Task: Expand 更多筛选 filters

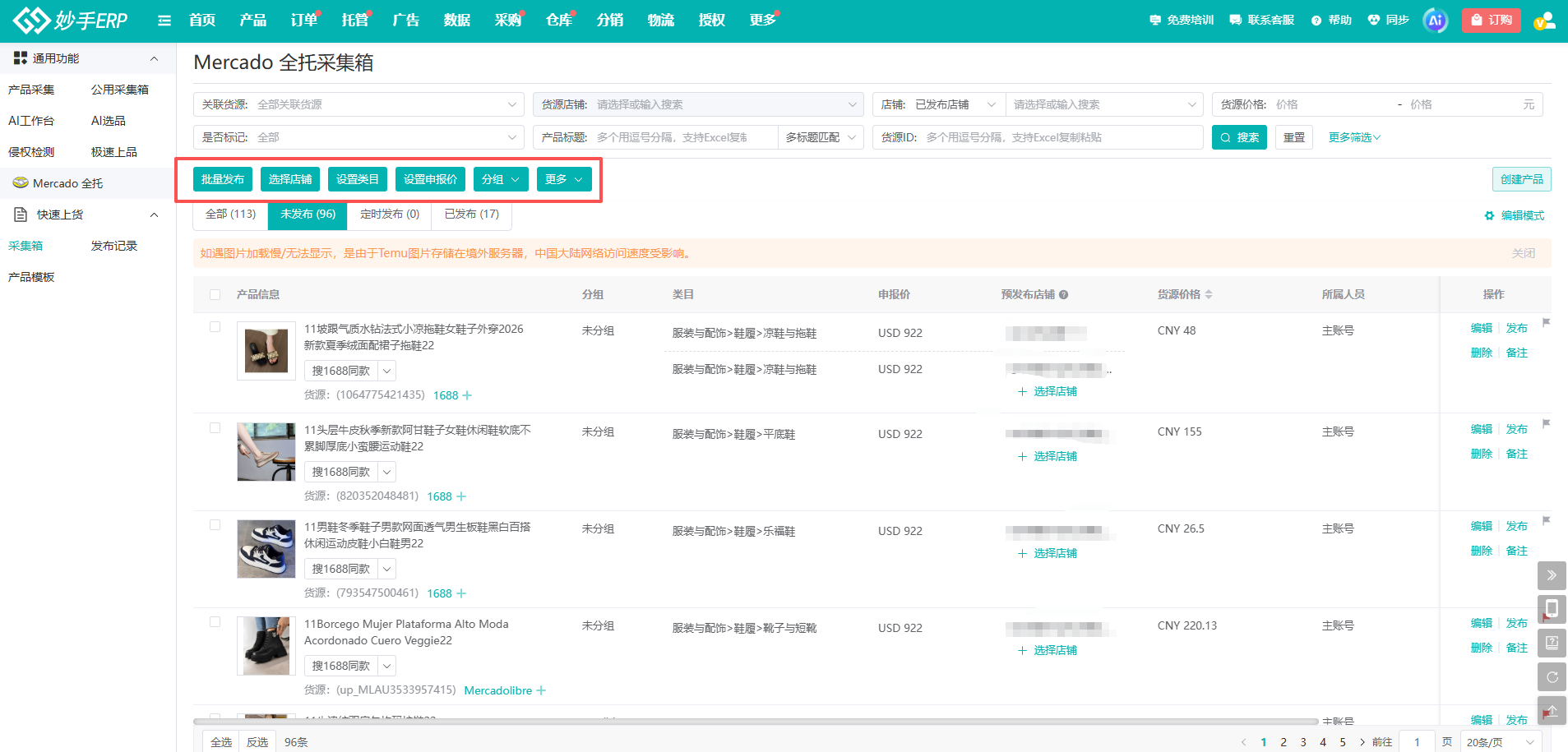Action: (x=1354, y=137)
